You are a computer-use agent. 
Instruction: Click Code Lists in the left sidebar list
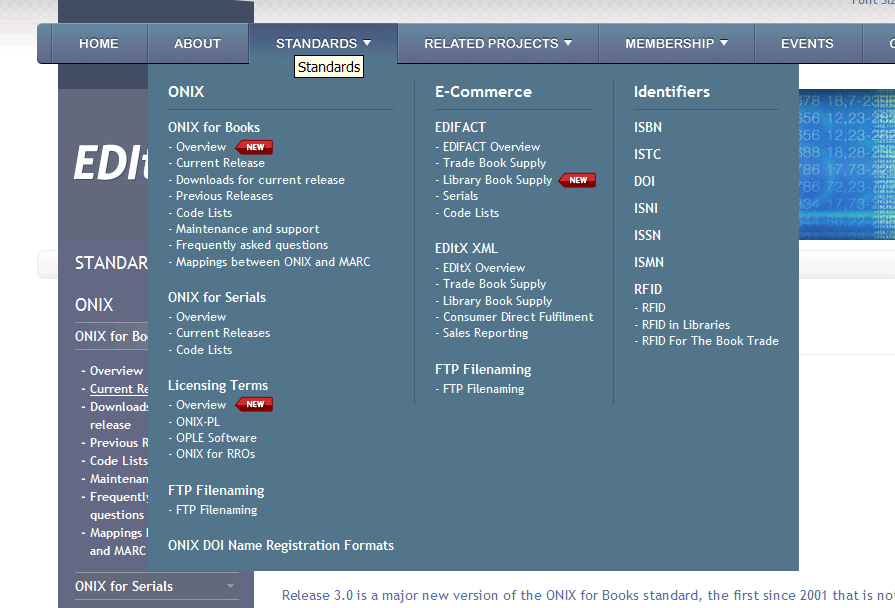click(x=119, y=461)
